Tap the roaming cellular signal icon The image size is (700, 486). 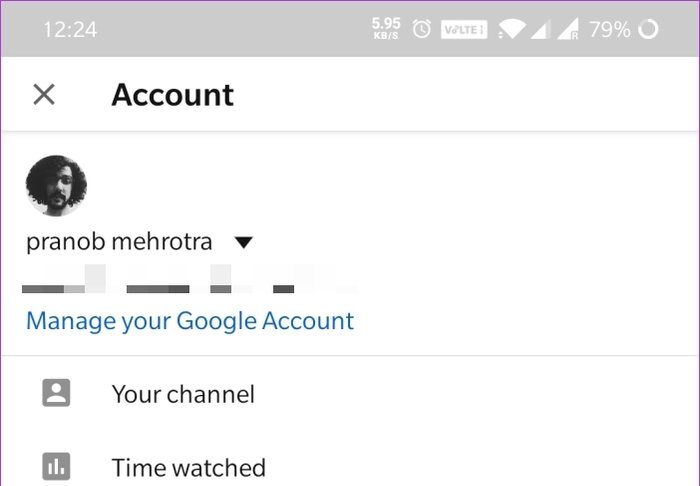tap(567, 29)
